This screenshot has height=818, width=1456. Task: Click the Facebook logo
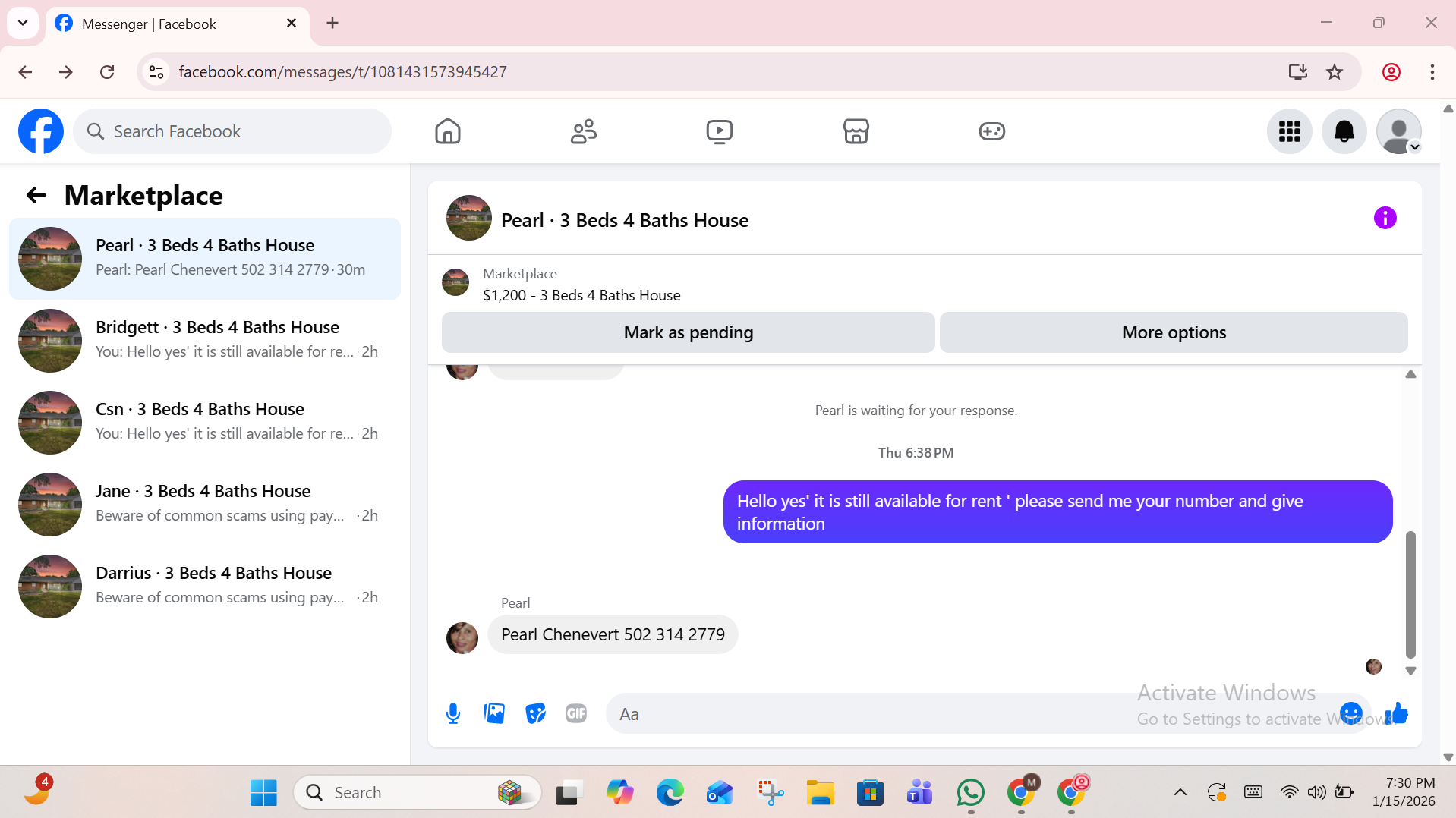click(41, 131)
